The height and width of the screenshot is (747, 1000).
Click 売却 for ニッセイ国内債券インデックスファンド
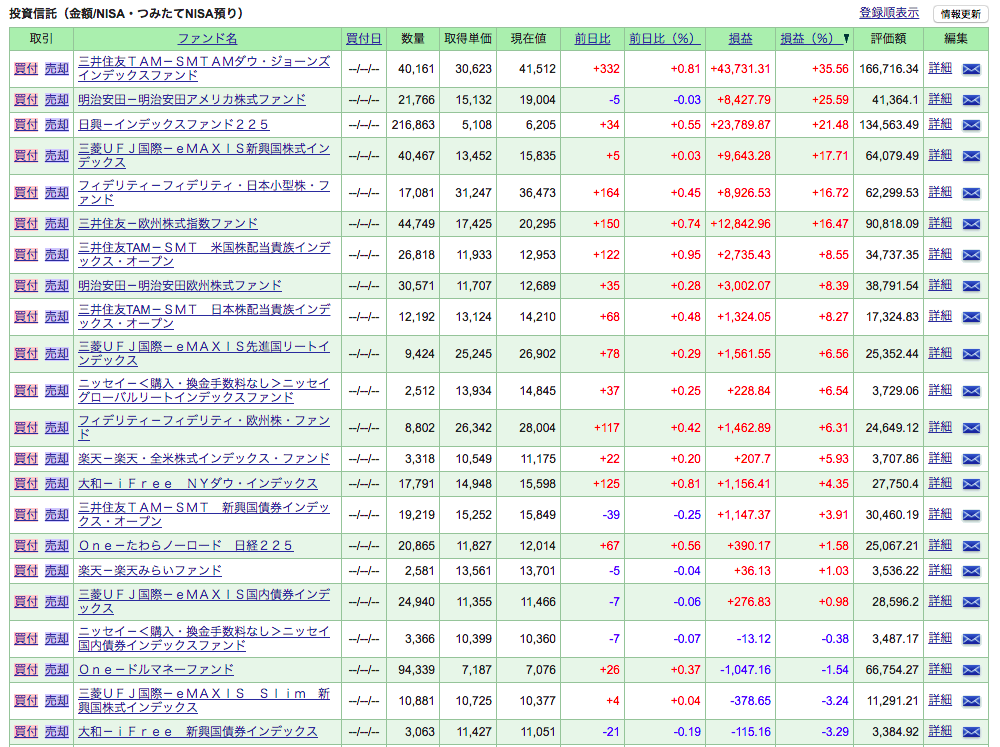coord(57,639)
